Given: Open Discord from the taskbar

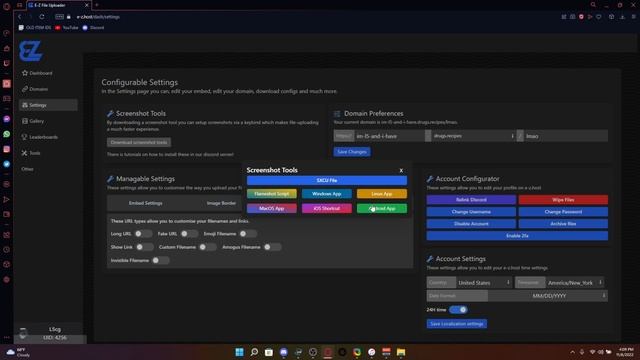Looking at the screenshot, I should 284,352.
